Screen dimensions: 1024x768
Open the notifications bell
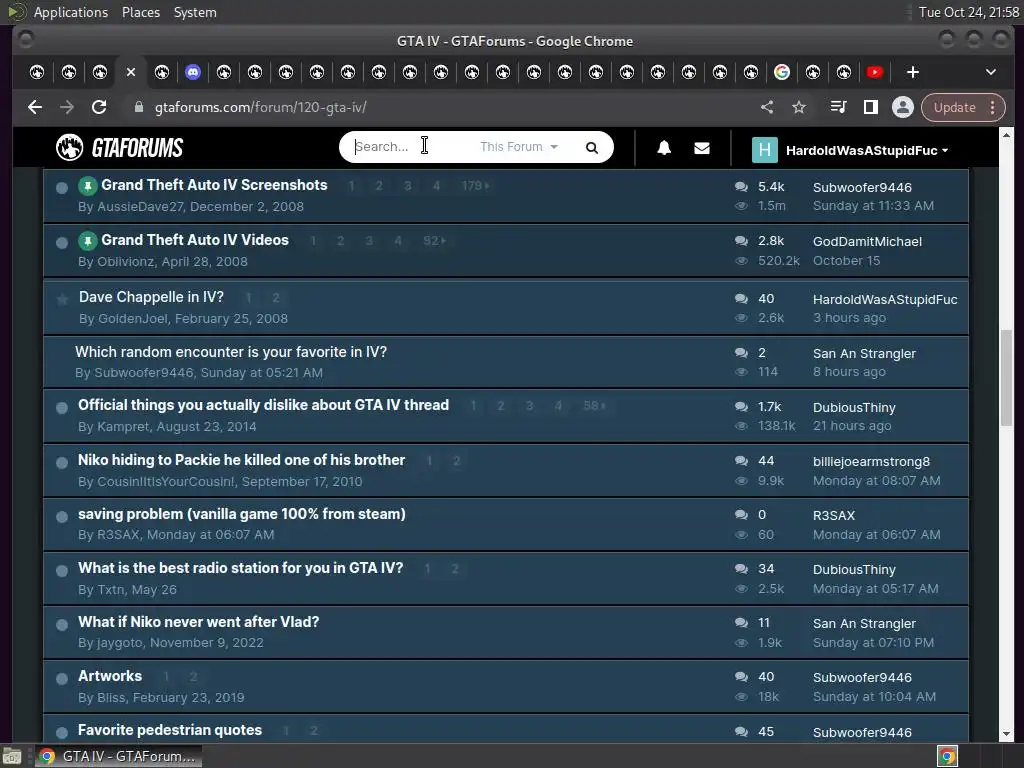(x=664, y=148)
